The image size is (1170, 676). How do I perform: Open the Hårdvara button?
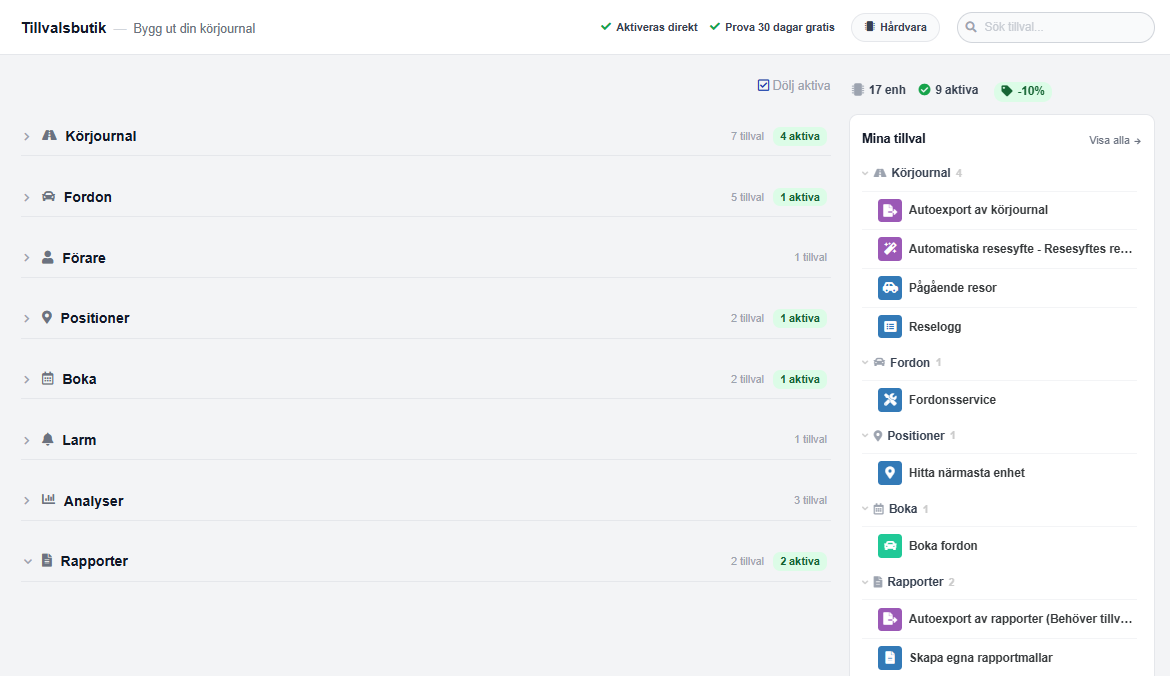pos(895,27)
